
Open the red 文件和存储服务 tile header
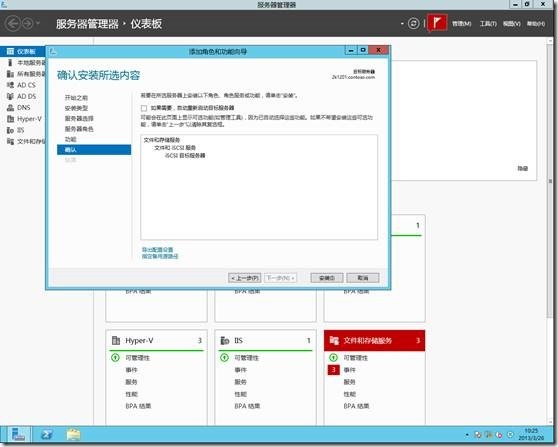click(374, 341)
